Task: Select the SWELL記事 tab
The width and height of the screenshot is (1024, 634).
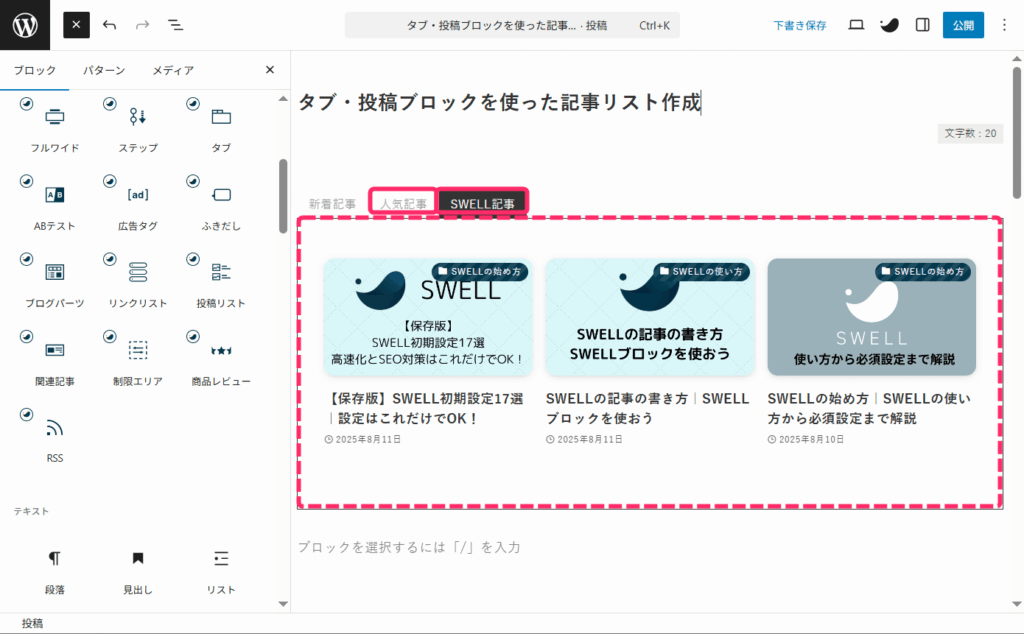Action: [482, 203]
